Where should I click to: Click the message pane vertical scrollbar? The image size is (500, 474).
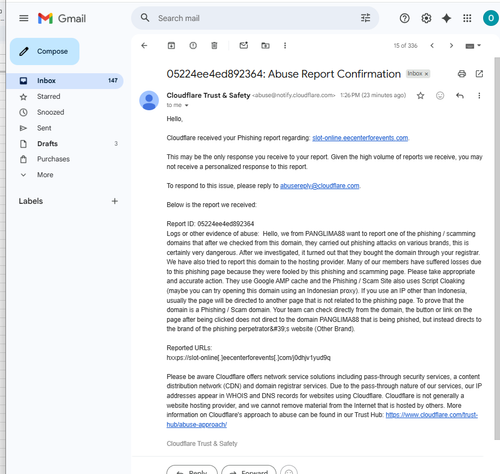497,248
